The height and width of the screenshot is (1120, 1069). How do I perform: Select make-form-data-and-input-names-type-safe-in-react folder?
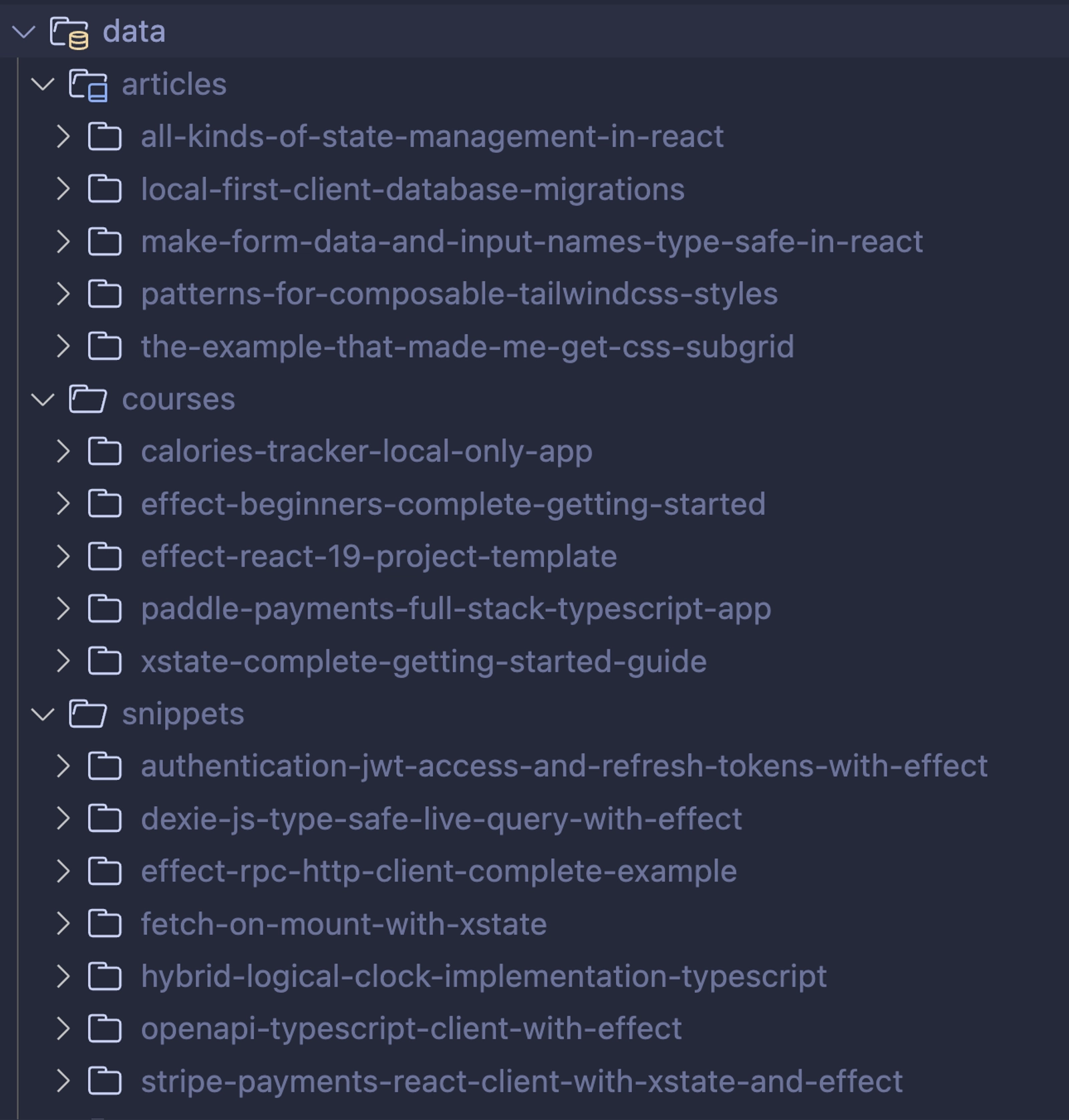(x=531, y=242)
